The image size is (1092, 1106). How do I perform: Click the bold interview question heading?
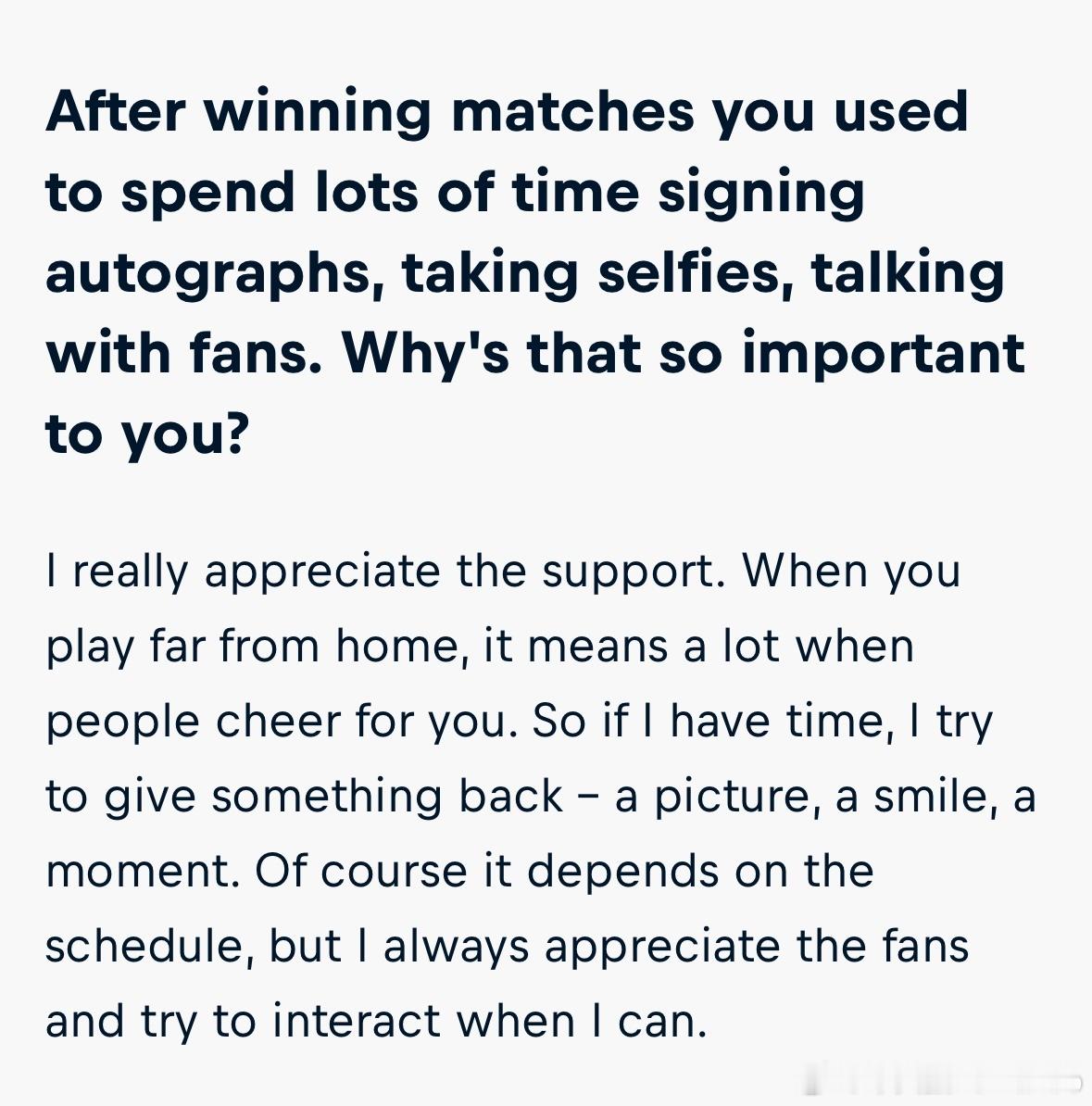point(536,271)
